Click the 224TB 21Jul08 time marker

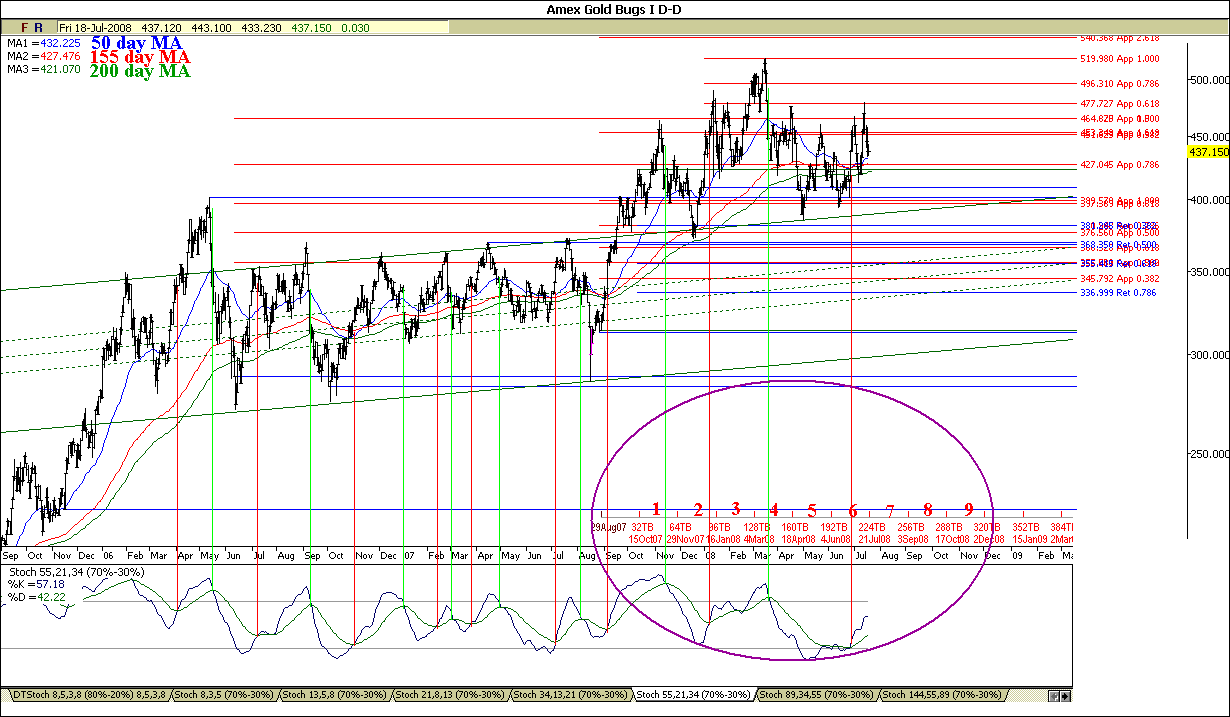pyautogui.click(x=873, y=533)
